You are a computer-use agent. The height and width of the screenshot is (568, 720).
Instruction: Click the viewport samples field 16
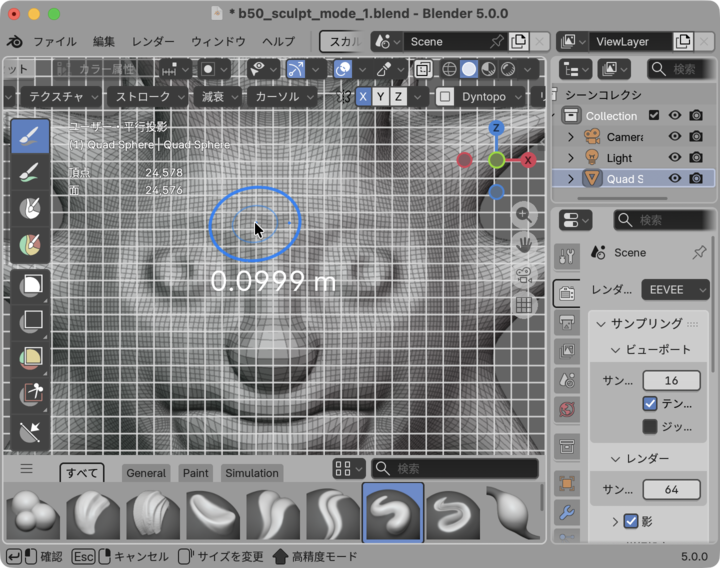tap(671, 380)
